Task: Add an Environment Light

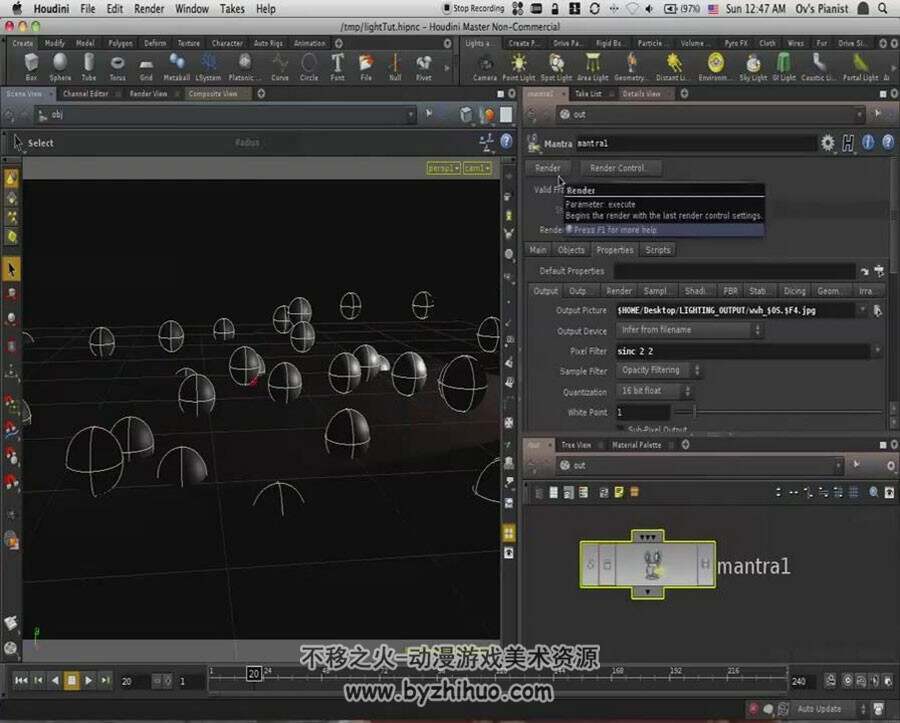Action: 716,67
